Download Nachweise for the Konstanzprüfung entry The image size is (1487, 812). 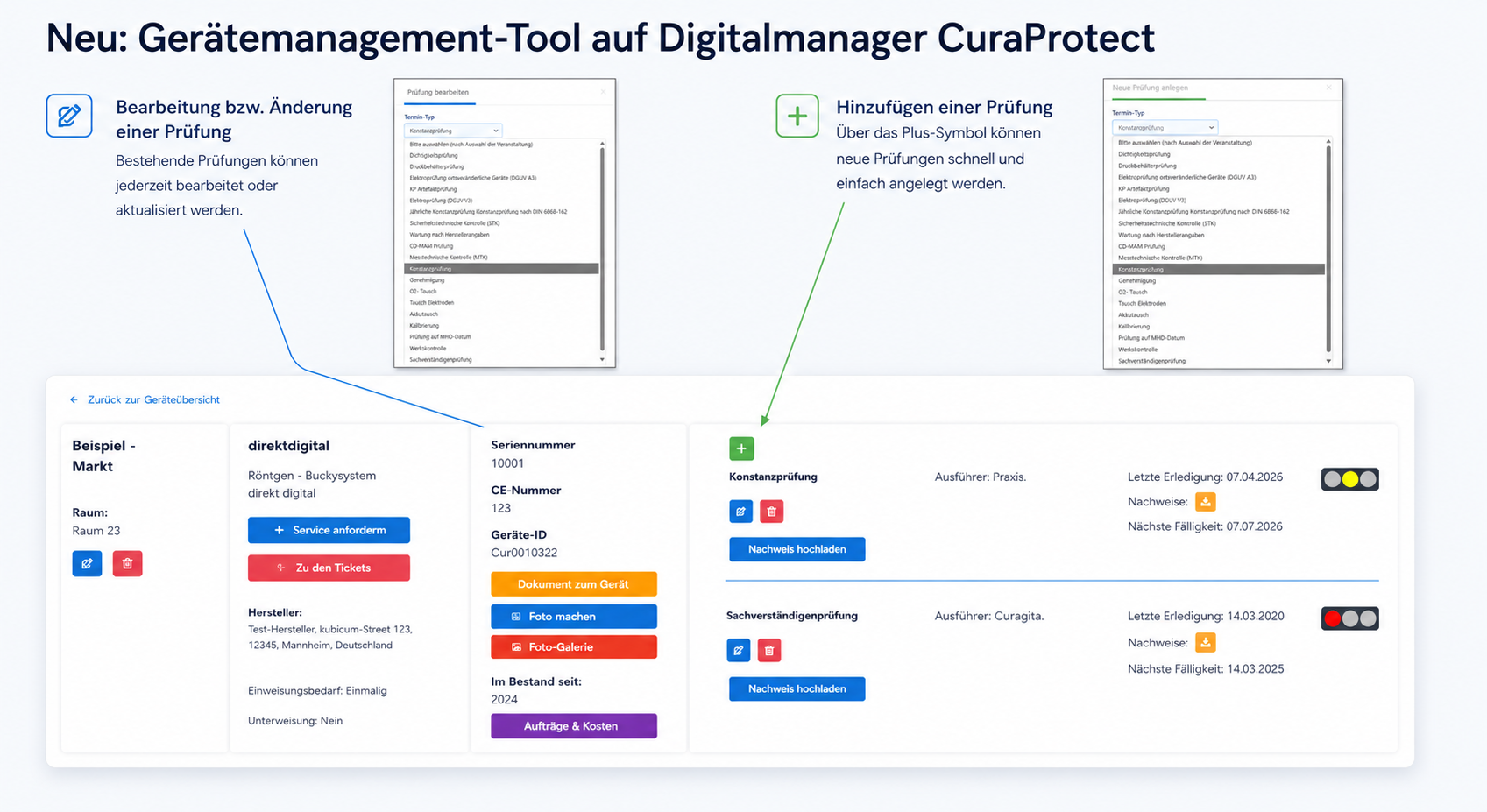tap(1206, 502)
